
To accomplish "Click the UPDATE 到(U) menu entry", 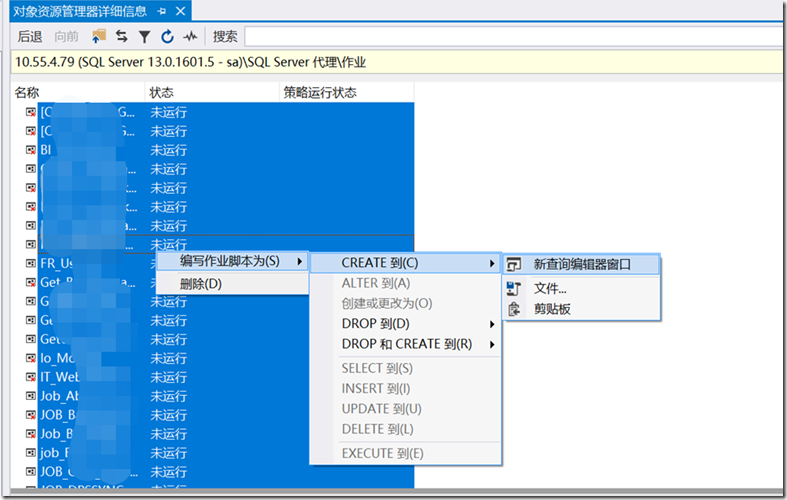I will pos(406,409).
